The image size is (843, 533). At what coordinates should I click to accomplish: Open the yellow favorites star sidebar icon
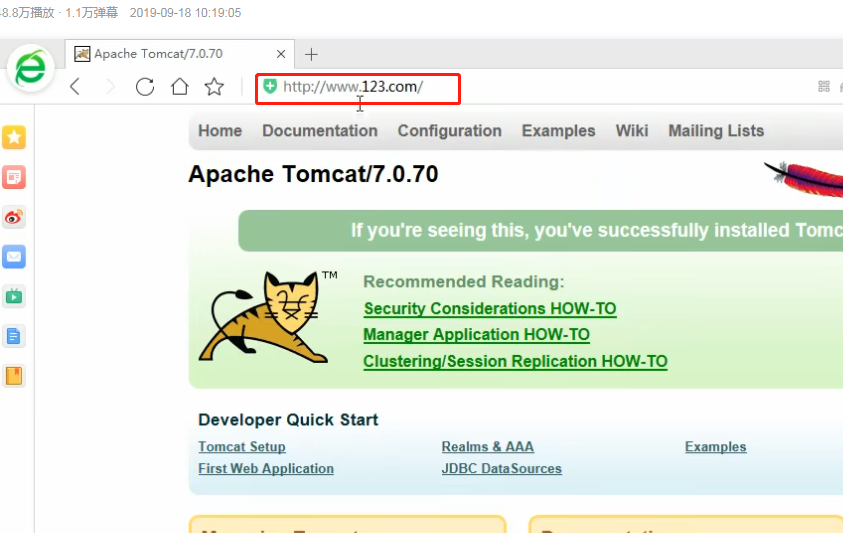14,137
